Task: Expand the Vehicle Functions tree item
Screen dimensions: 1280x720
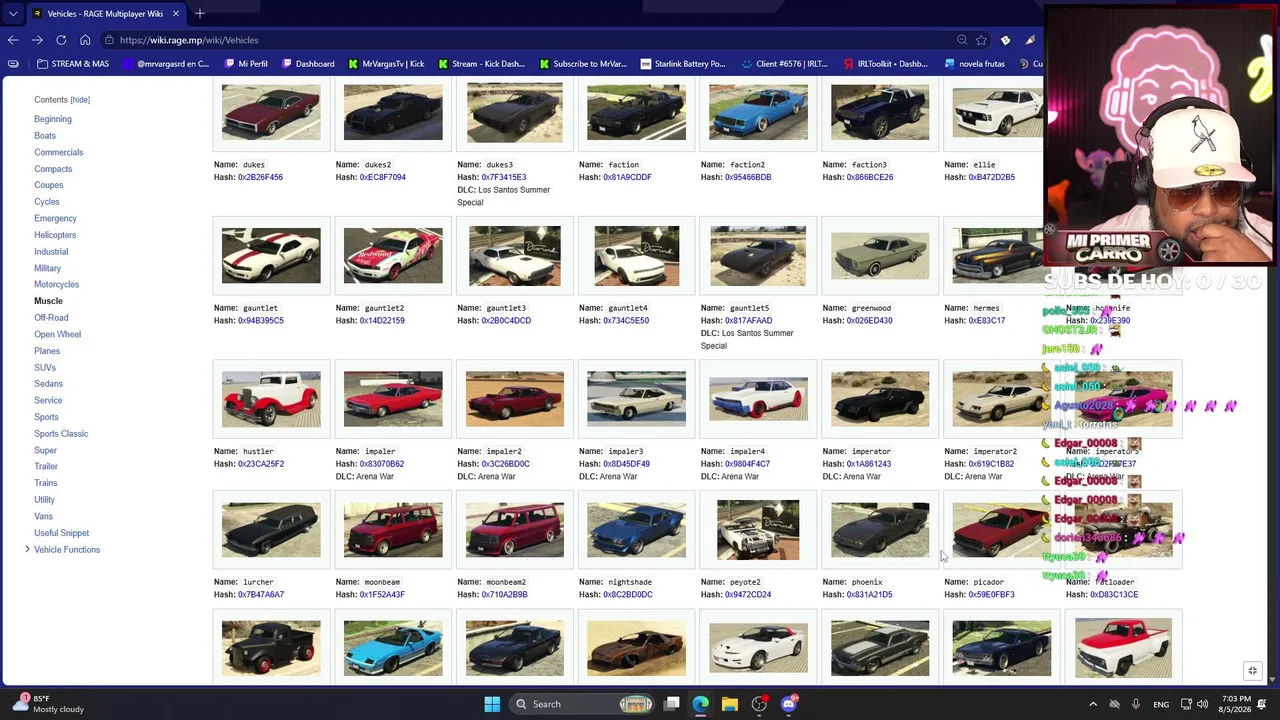Action: 27,550
